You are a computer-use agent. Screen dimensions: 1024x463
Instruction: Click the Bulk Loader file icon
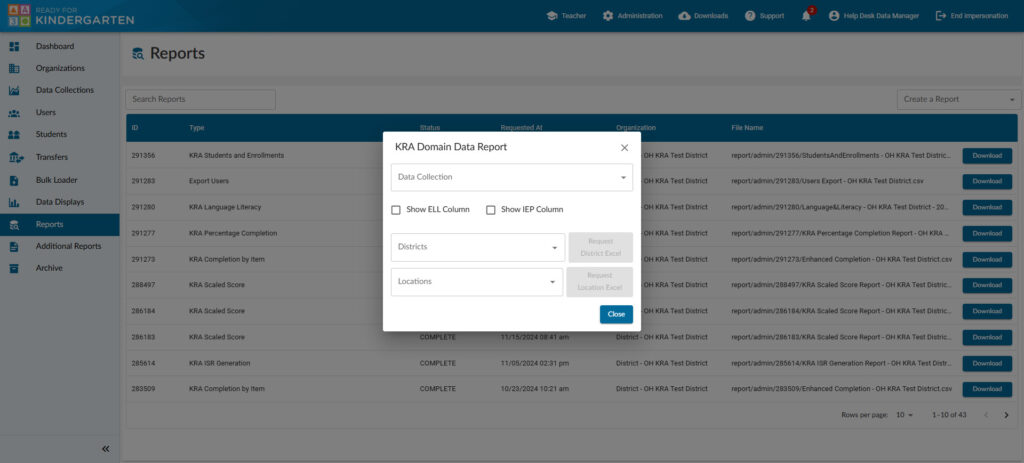14,180
